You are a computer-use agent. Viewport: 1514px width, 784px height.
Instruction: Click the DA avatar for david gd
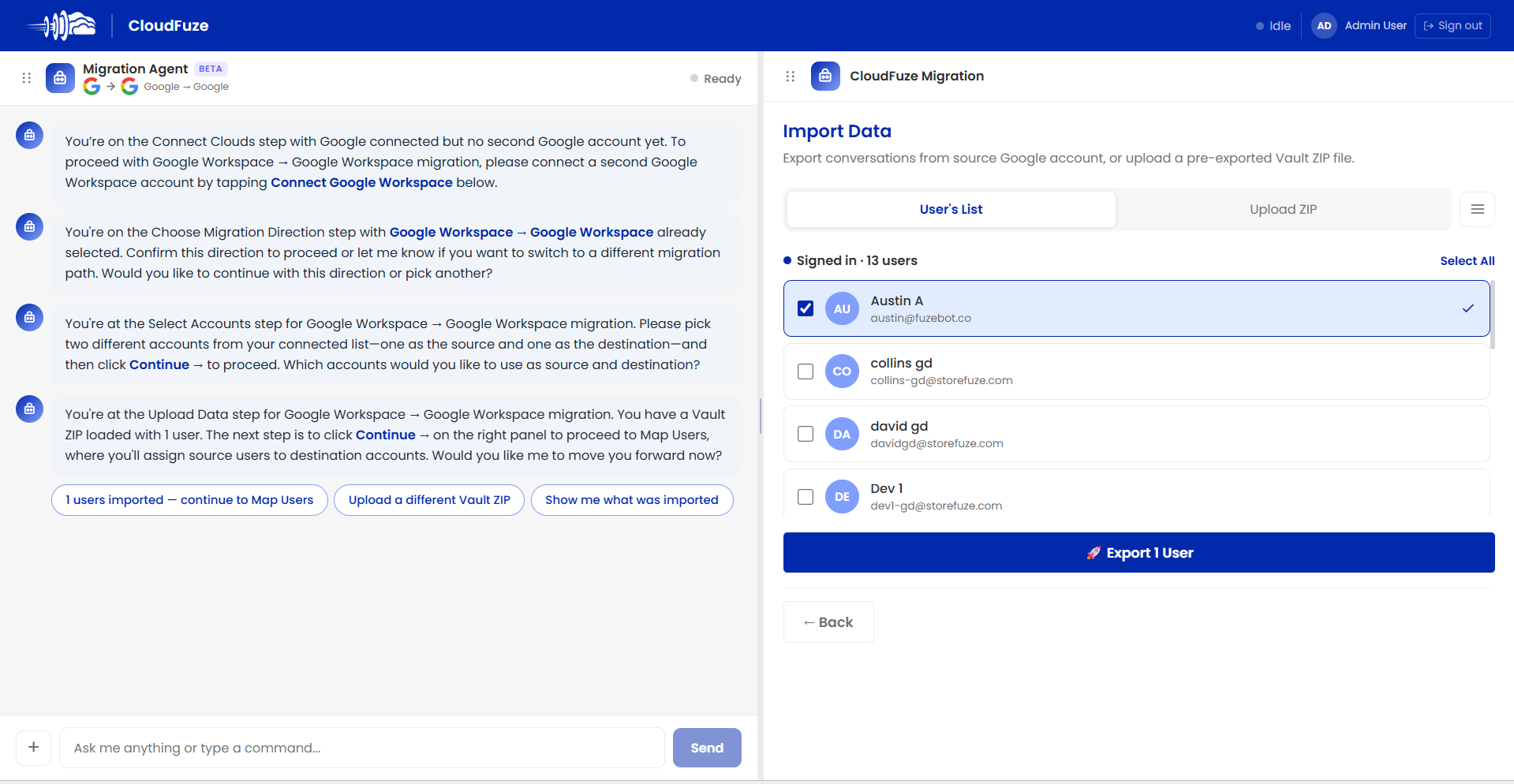point(842,434)
